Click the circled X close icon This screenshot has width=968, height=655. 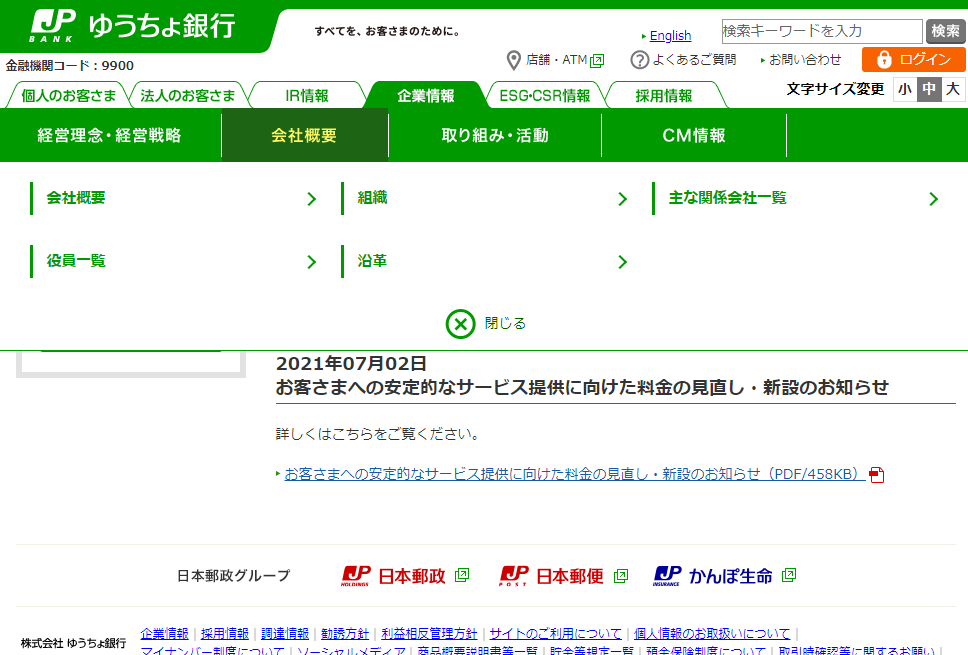(460, 324)
